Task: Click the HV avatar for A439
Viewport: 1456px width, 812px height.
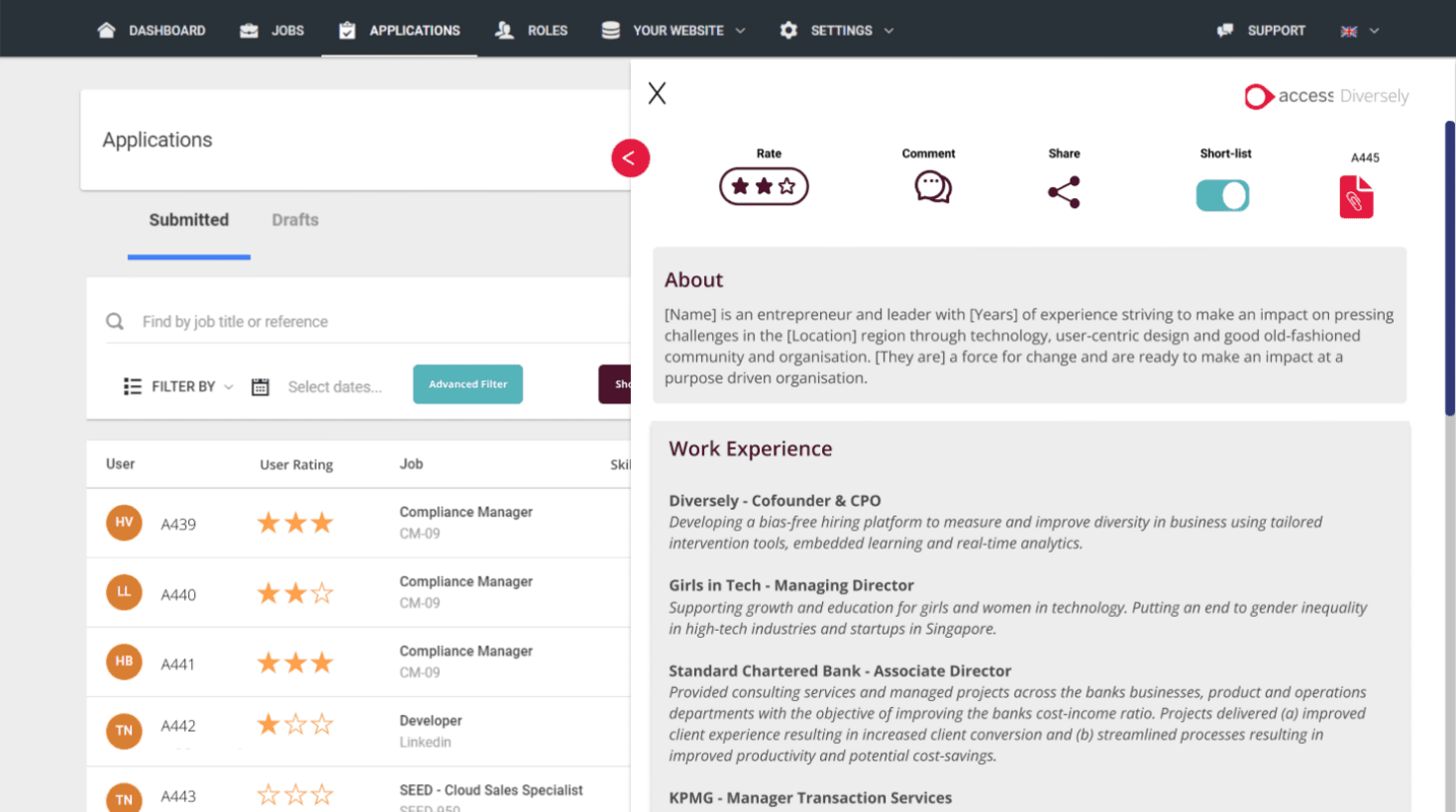Action: (x=124, y=523)
